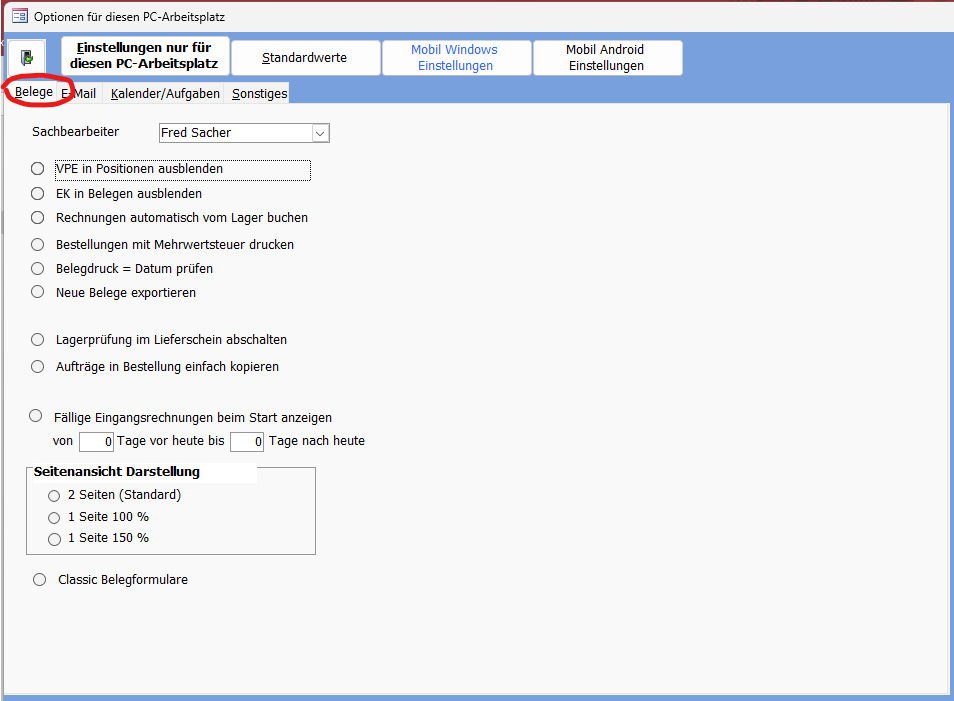Open the Sachbearbeiter dropdown arrow

[320, 133]
